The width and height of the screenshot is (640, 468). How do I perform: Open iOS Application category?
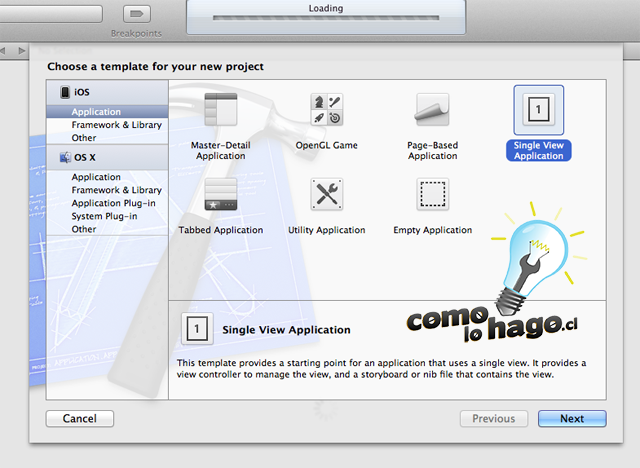point(96,112)
